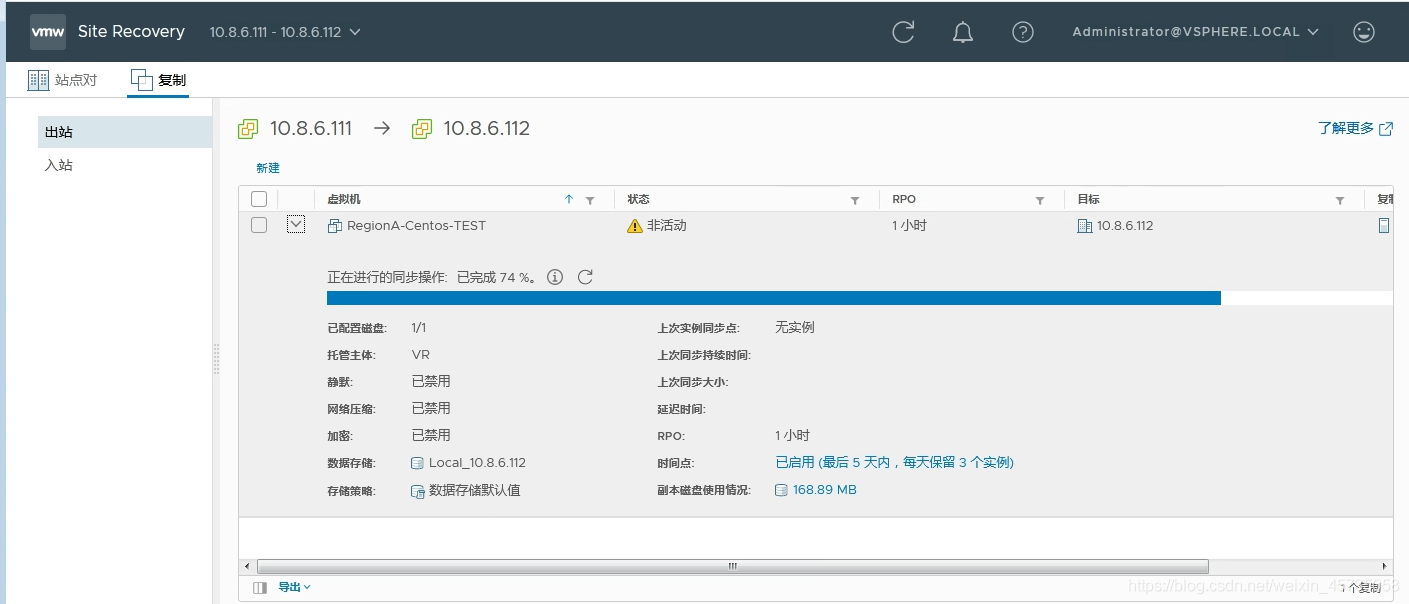
Task: Open the Administrator@VSPHERE.LOCAL user menu
Action: point(1195,32)
